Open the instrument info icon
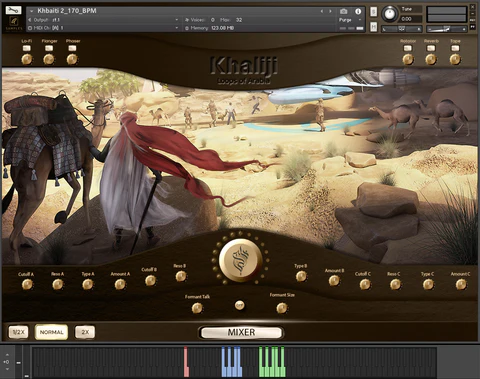This screenshot has height=379, width=480. pos(358,11)
